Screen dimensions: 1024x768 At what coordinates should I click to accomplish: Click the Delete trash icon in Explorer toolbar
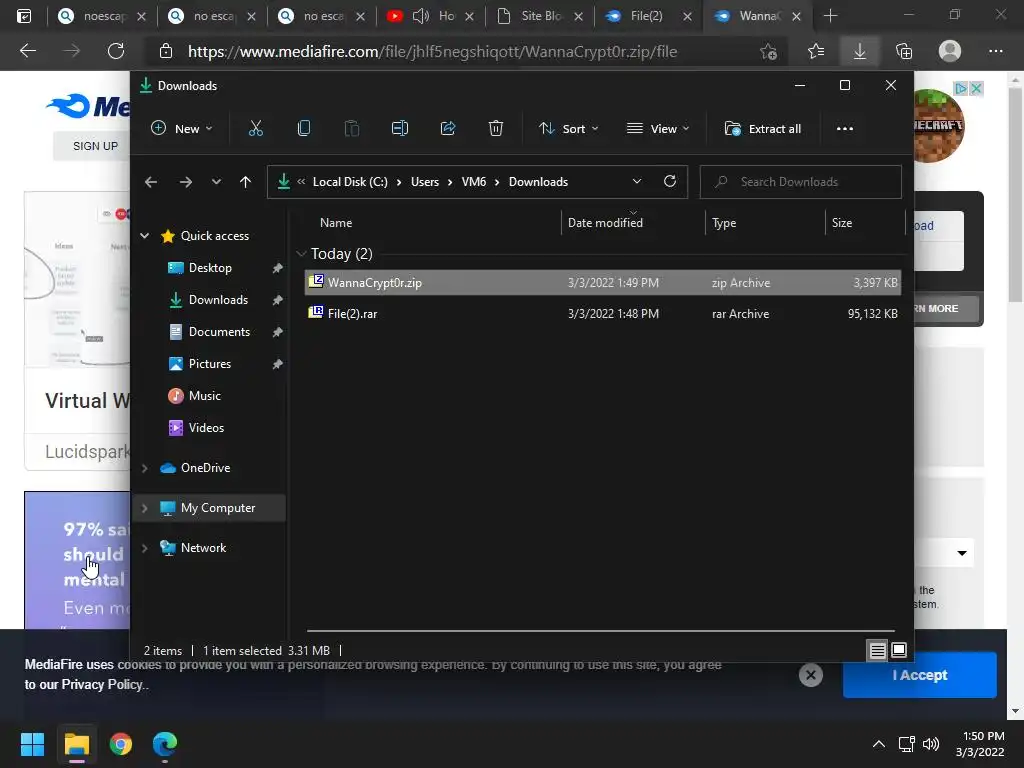point(496,129)
